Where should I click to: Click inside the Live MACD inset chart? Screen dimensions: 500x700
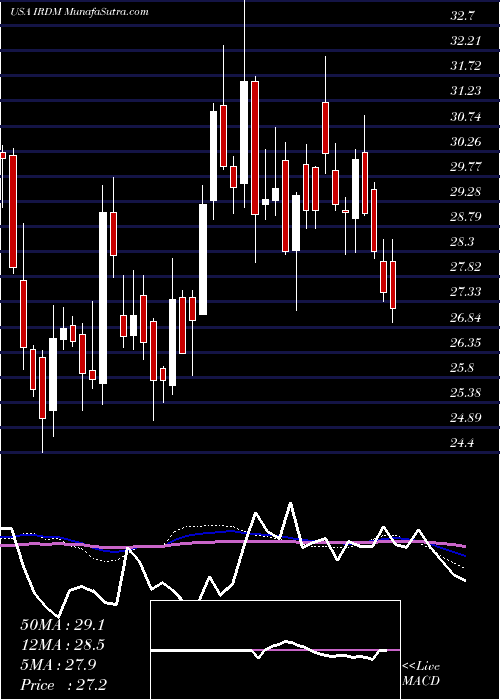[275, 650]
